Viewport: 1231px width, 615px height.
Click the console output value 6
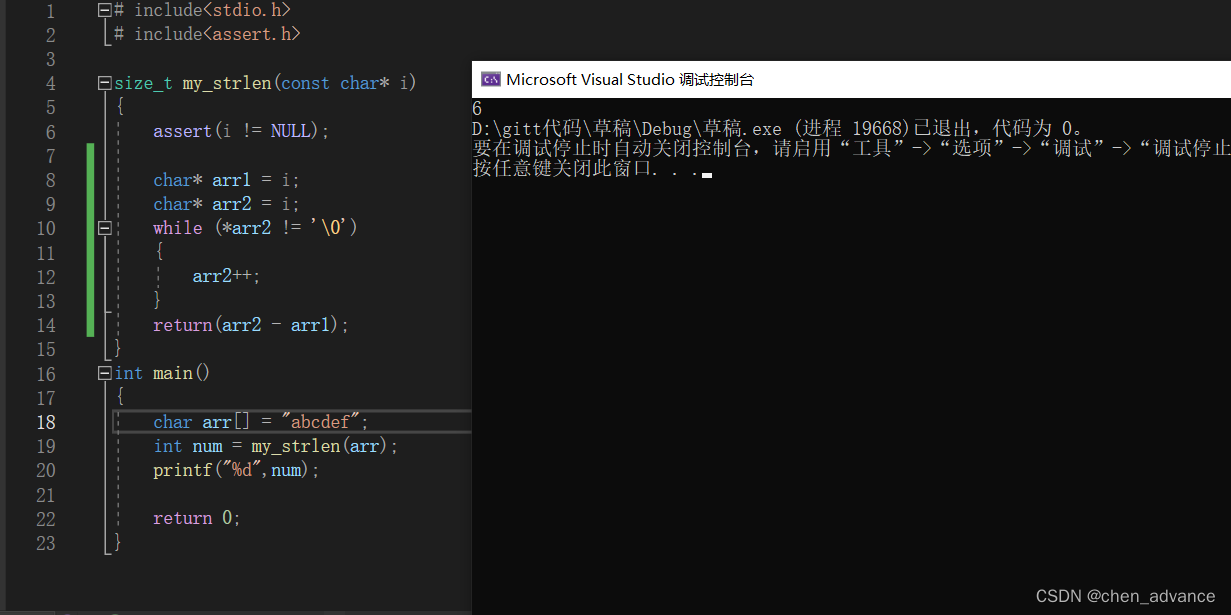(x=477, y=108)
